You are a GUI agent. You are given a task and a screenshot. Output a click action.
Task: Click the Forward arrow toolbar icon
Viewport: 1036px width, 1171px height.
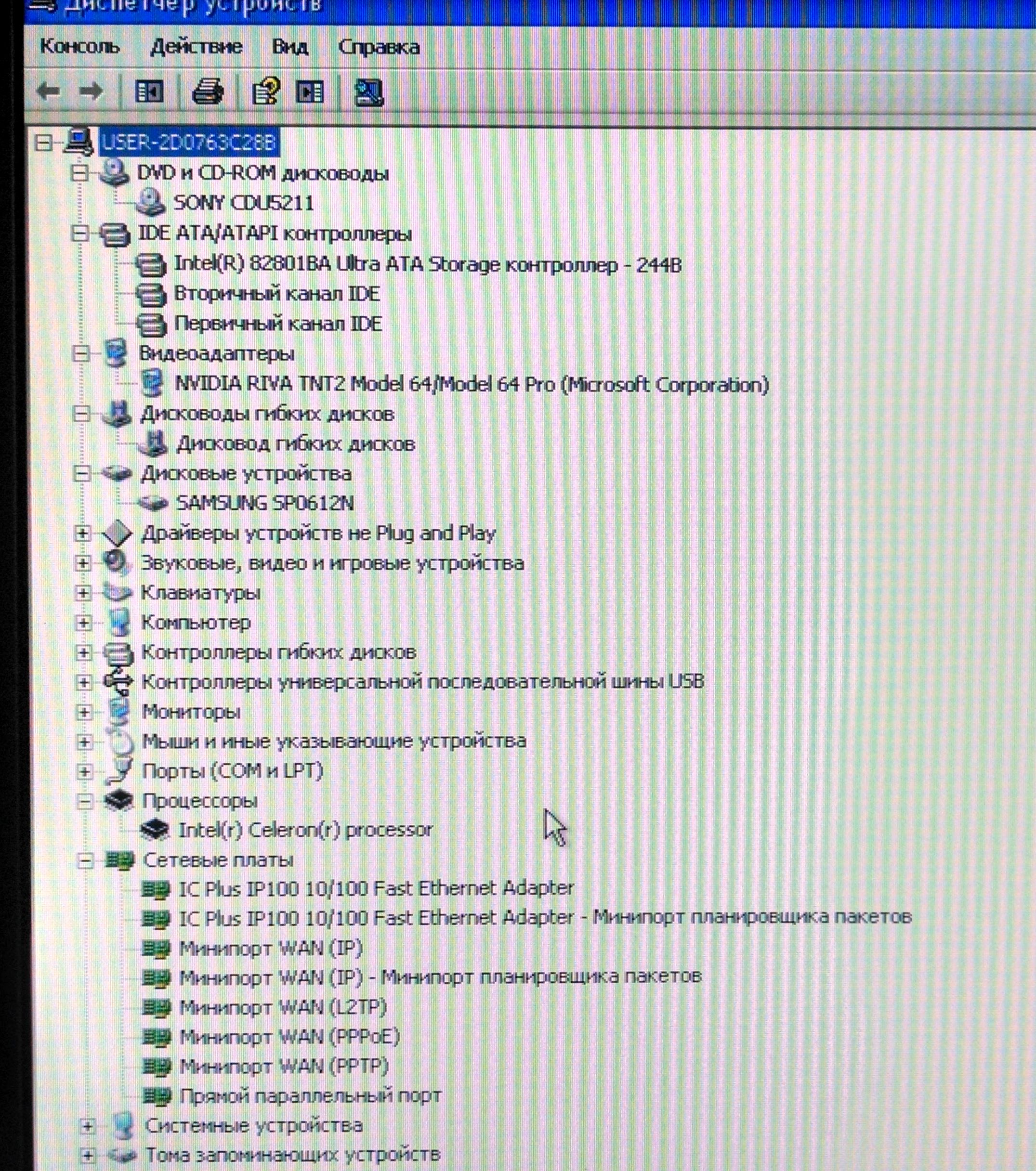point(91,91)
